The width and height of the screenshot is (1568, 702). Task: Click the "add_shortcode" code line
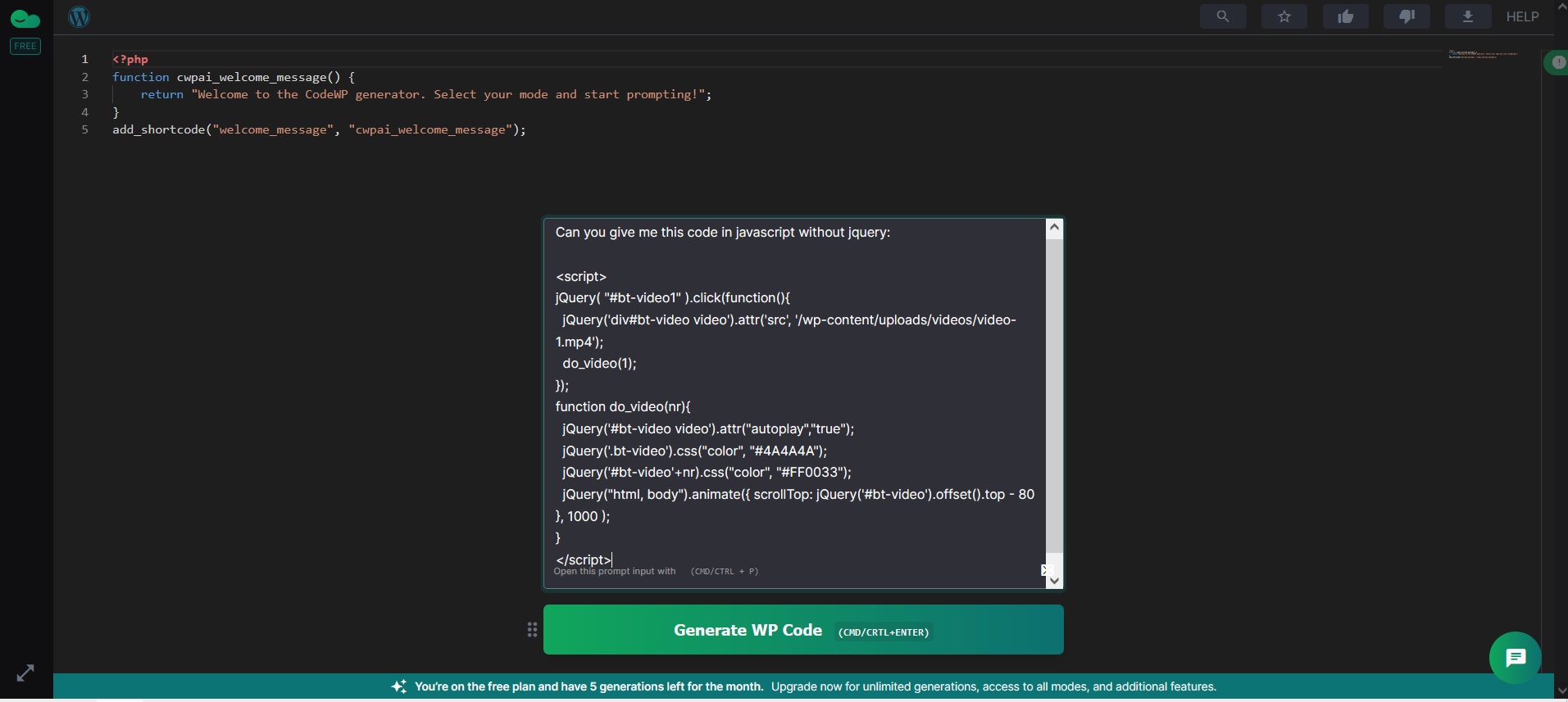coord(320,130)
